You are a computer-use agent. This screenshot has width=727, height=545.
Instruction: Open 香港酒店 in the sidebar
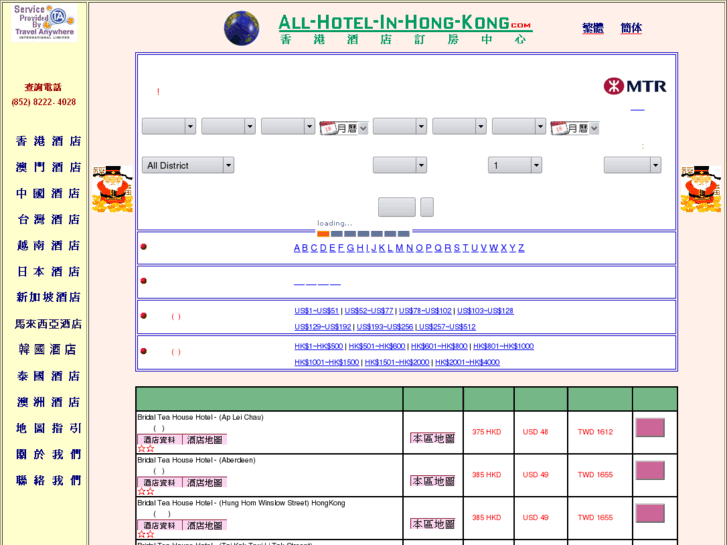click(48, 141)
